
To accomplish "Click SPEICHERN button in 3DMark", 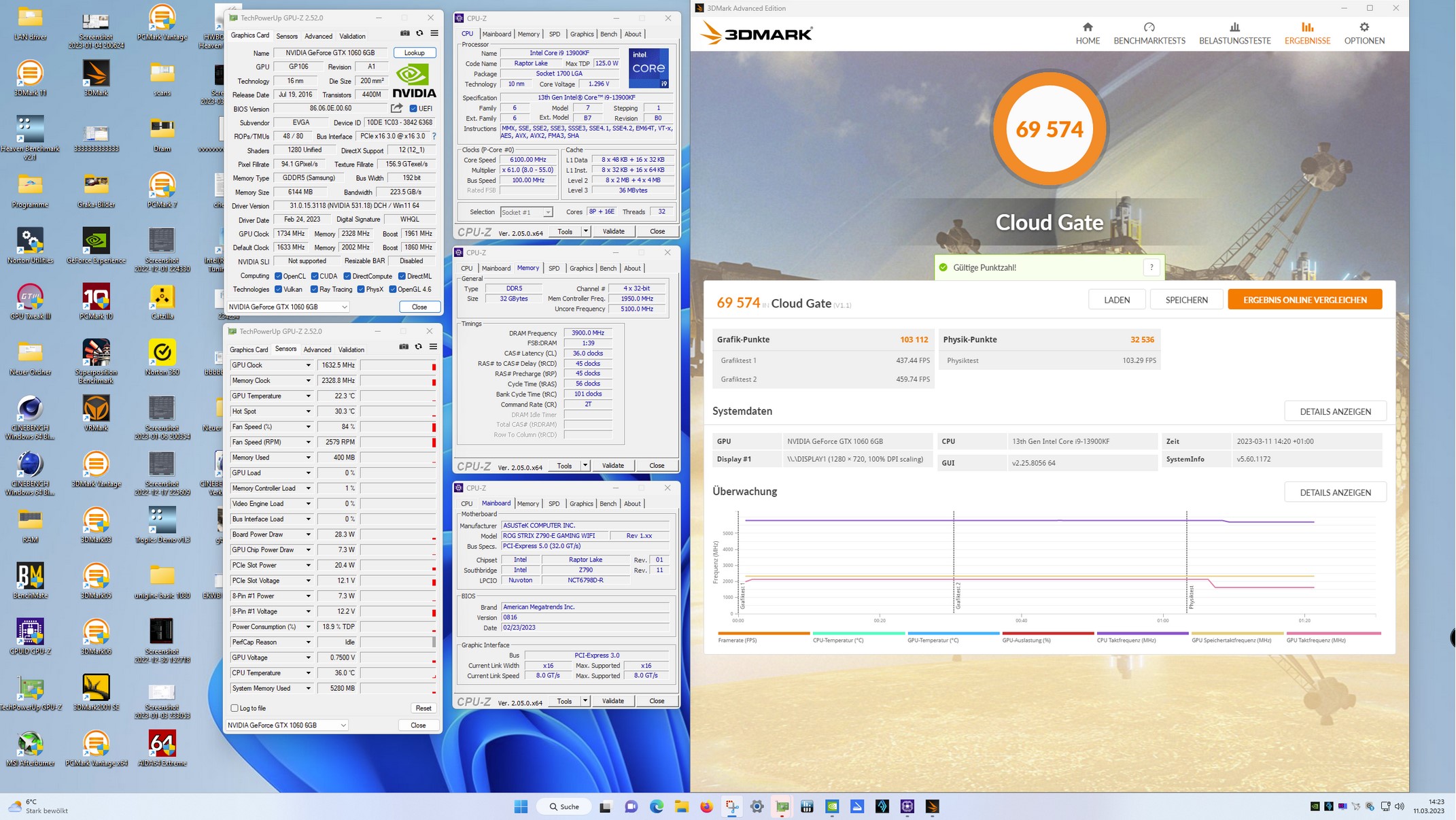I will pos(1186,300).
